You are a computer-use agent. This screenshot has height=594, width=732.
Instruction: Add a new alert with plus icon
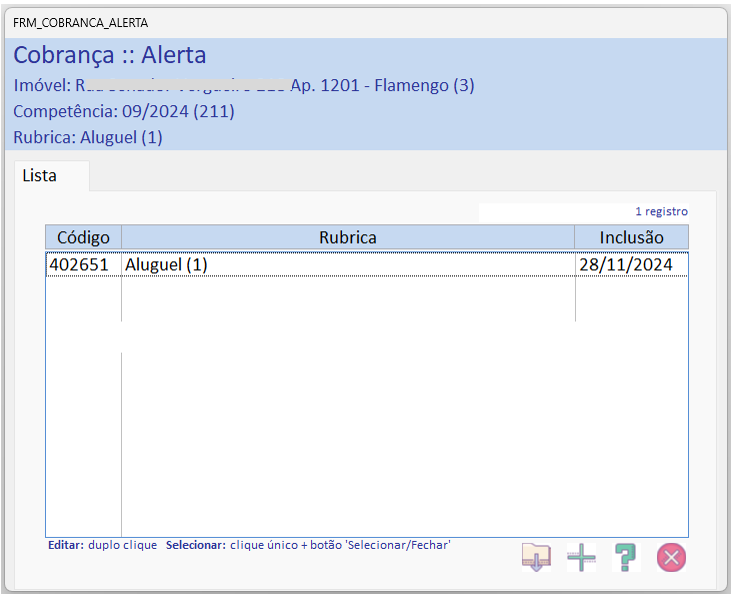click(x=581, y=557)
